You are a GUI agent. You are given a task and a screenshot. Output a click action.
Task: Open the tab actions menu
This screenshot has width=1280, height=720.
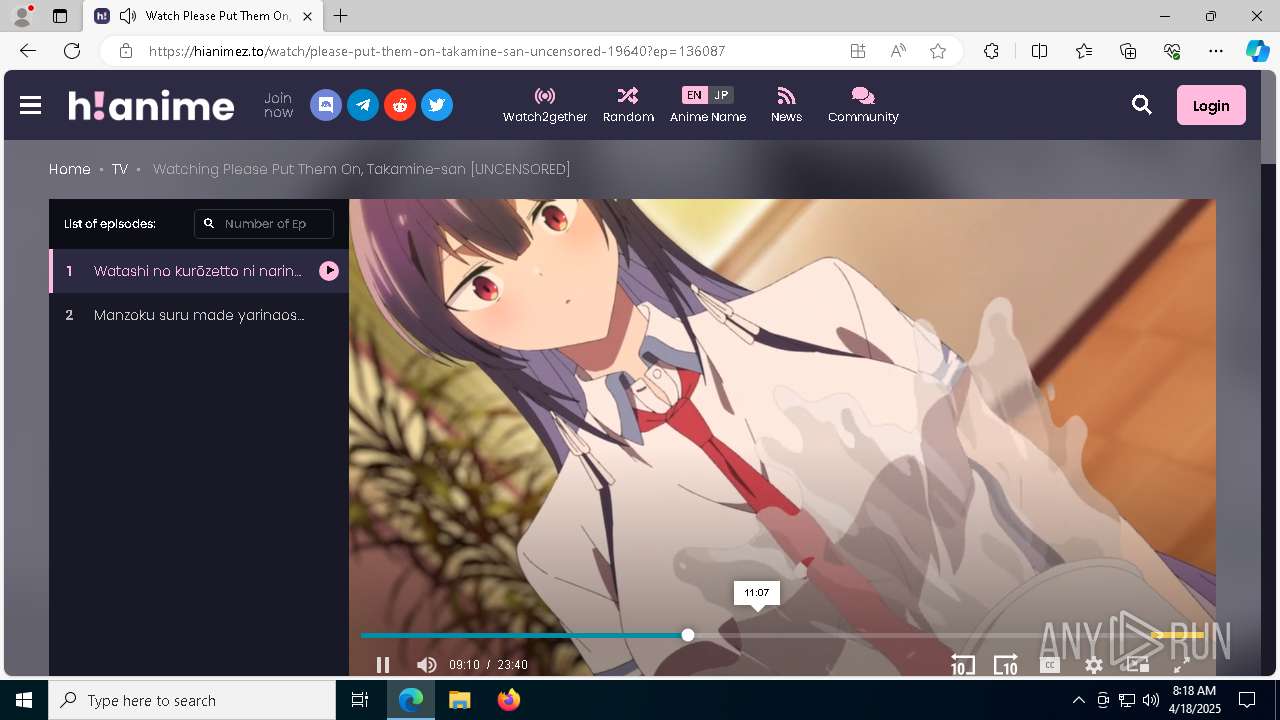pyautogui.click(x=60, y=16)
